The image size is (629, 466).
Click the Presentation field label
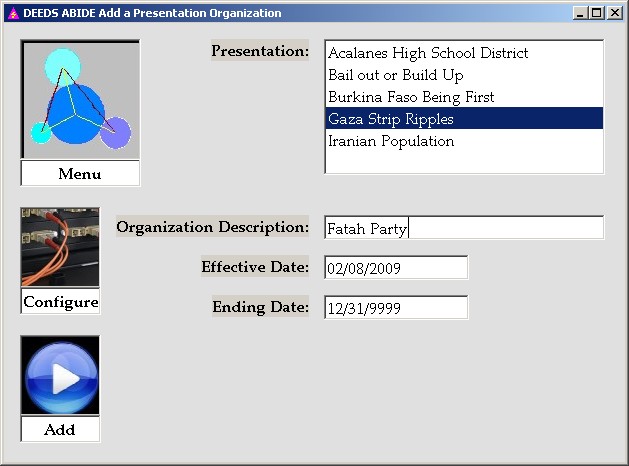[260, 51]
